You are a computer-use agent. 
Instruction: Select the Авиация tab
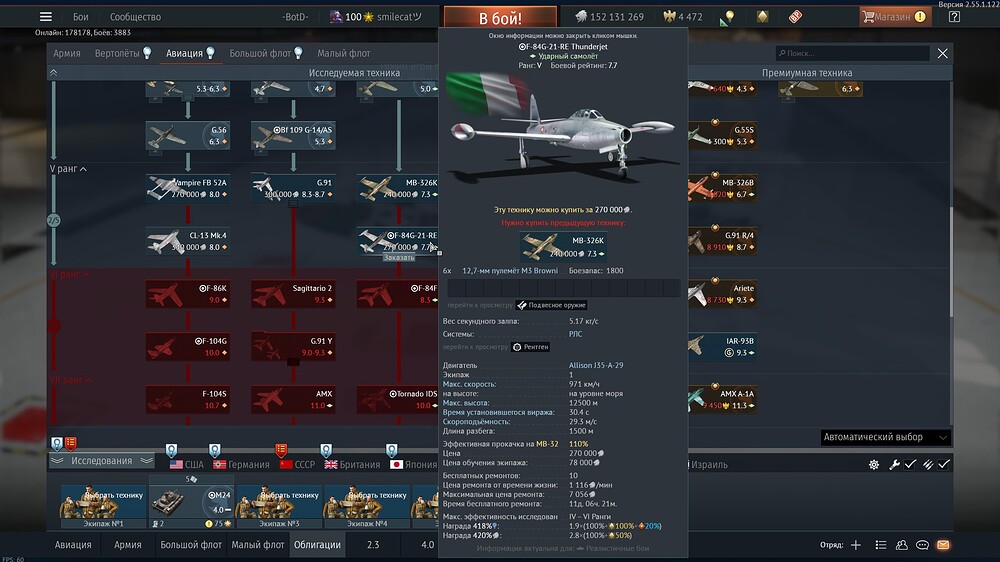tap(190, 54)
